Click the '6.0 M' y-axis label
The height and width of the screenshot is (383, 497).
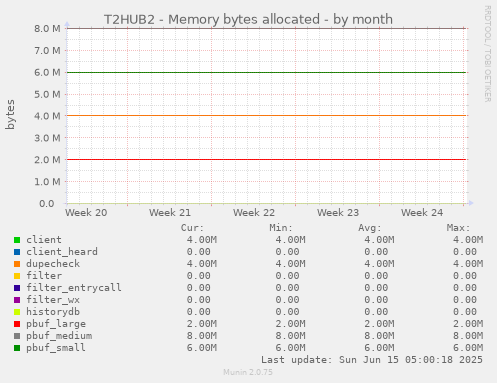click(47, 72)
